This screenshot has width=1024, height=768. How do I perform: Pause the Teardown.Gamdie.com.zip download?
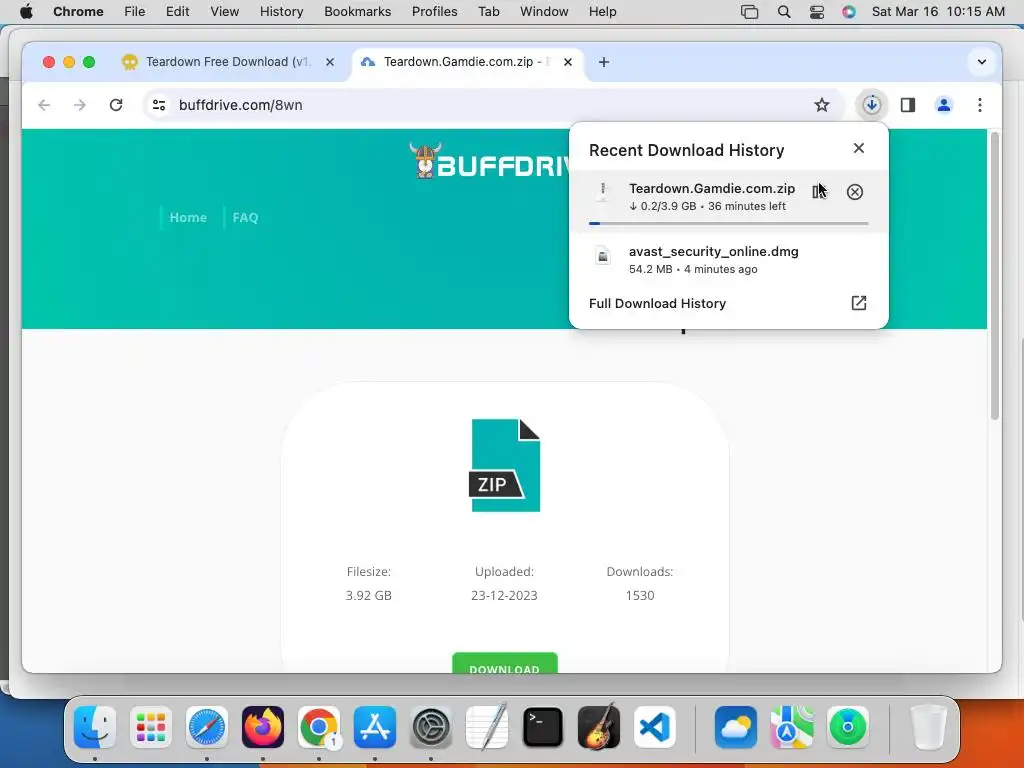tap(817, 192)
